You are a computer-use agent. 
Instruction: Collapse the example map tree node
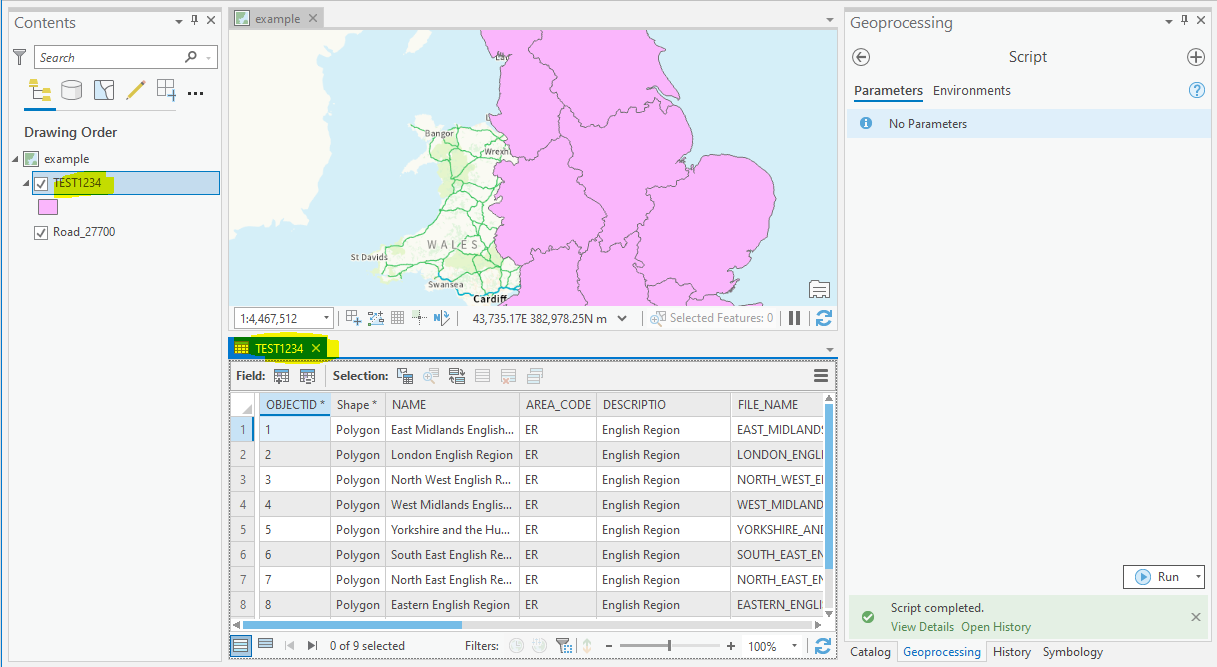[15, 159]
